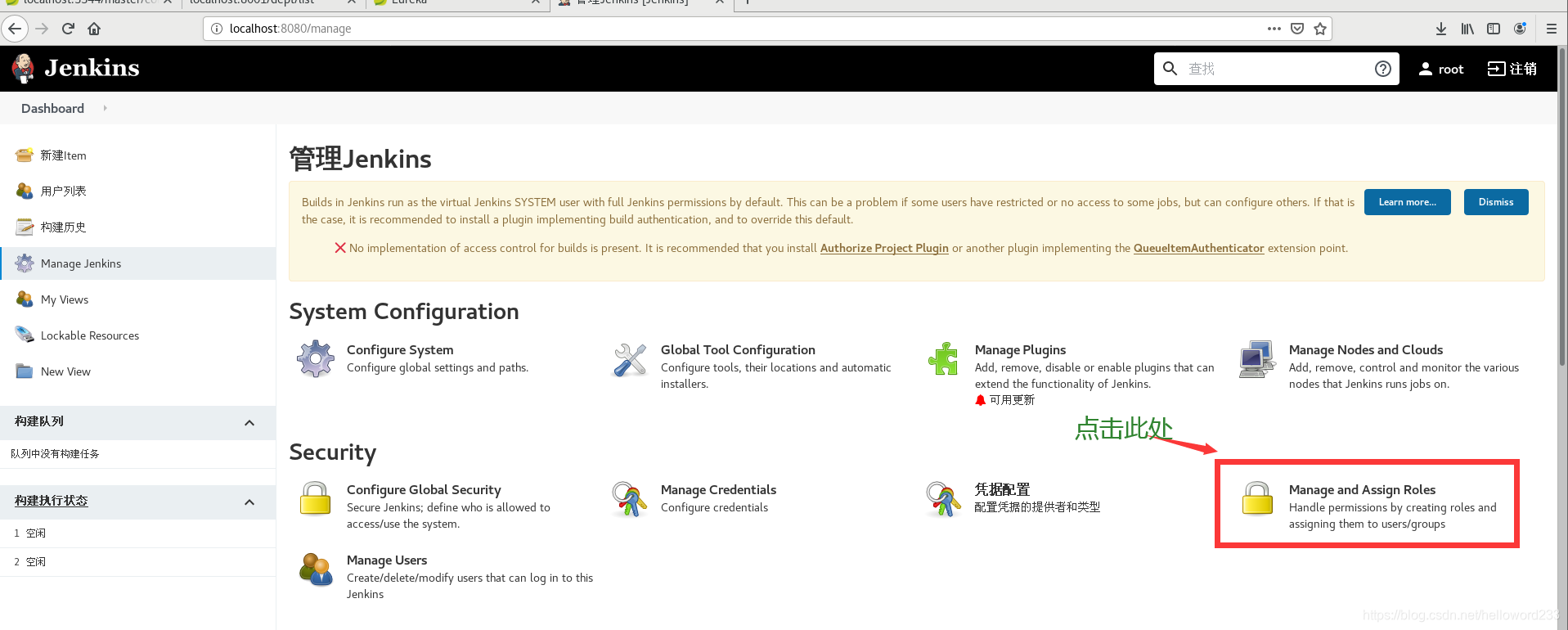Click the Lockable Resources icon
Viewport: 1568px width, 630px height.
coord(25,335)
